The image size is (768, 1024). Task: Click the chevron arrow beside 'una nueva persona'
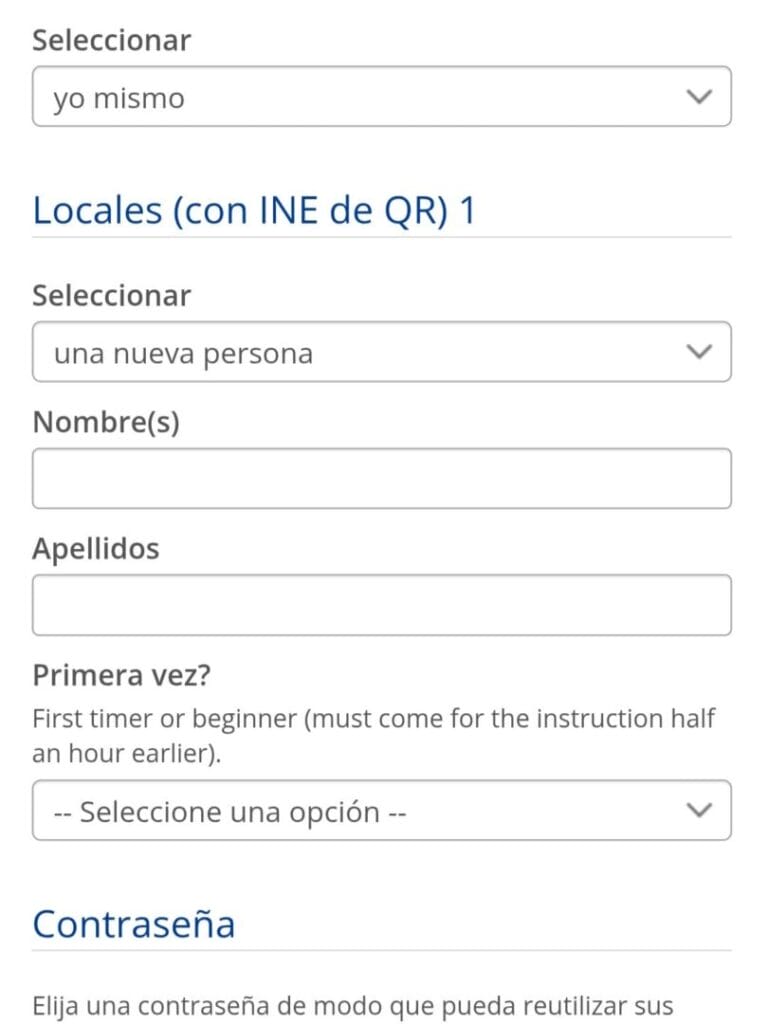click(x=699, y=352)
